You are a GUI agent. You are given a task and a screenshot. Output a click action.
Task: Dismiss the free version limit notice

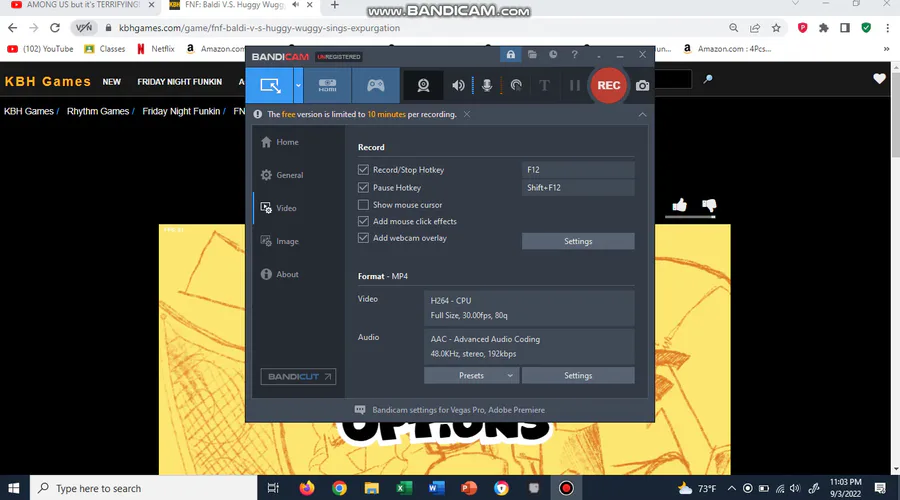[x=467, y=114]
